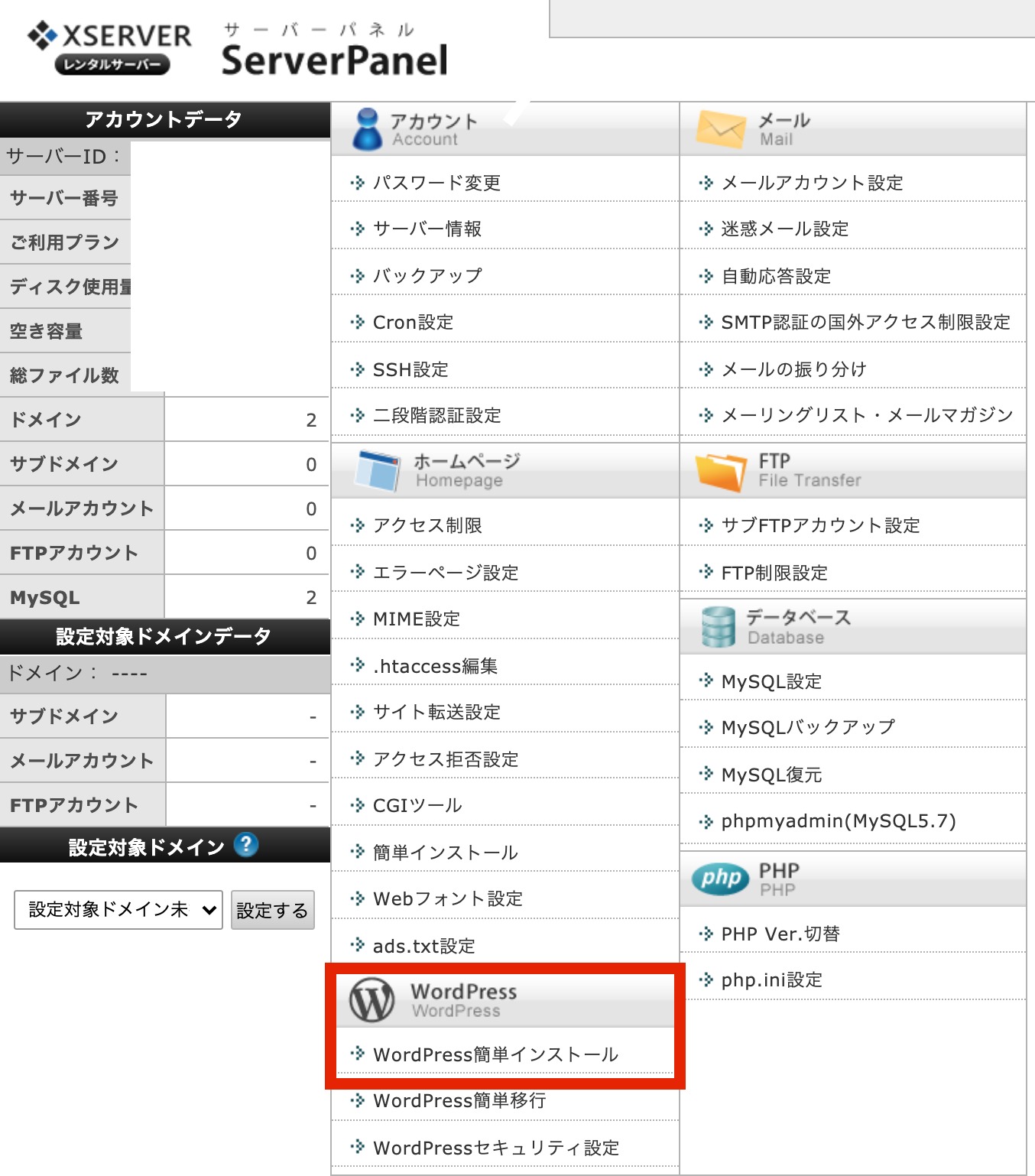Click the アカウントデータ header
The image size is (1035, 1176).
pos(165,119)
